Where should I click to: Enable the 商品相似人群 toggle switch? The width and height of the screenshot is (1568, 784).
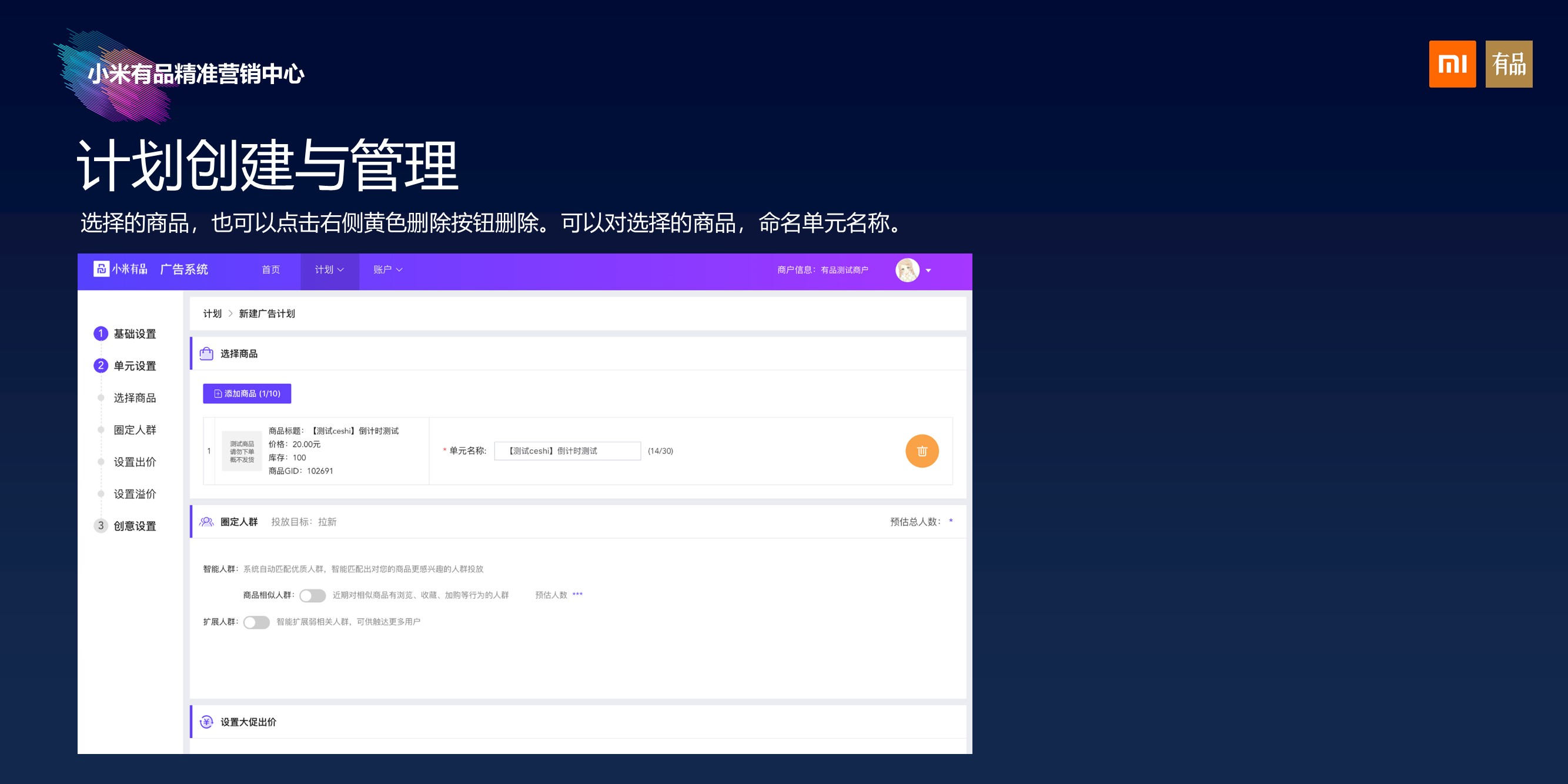pyautogui.click(x=312, y=595)
